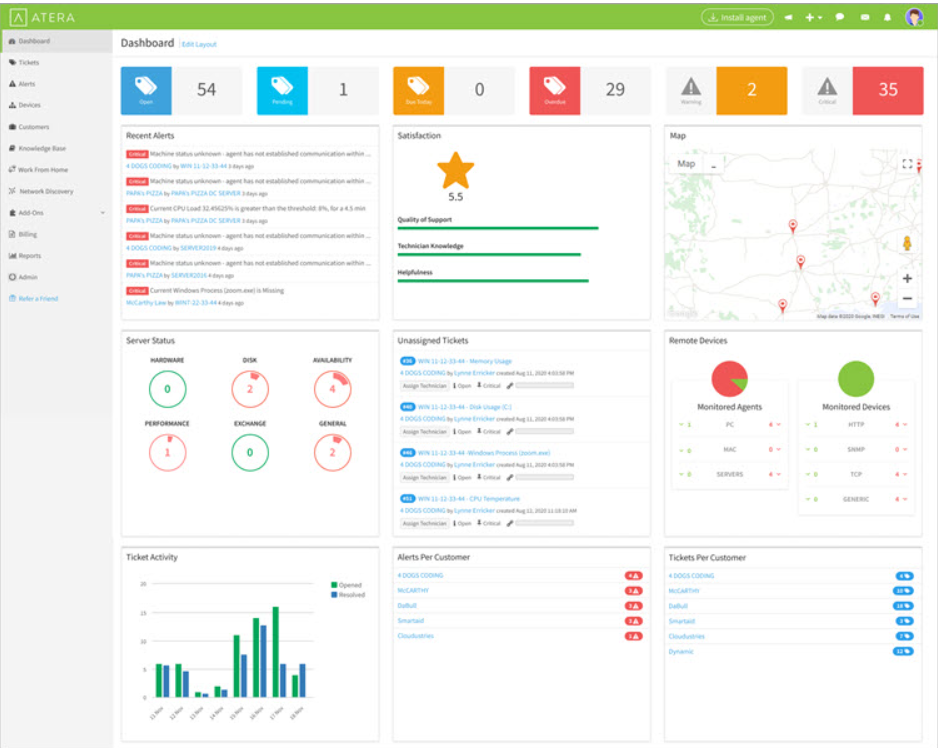Click the orange Warning count 2 tile
The image size is (938, 748).
click(751, 90)
